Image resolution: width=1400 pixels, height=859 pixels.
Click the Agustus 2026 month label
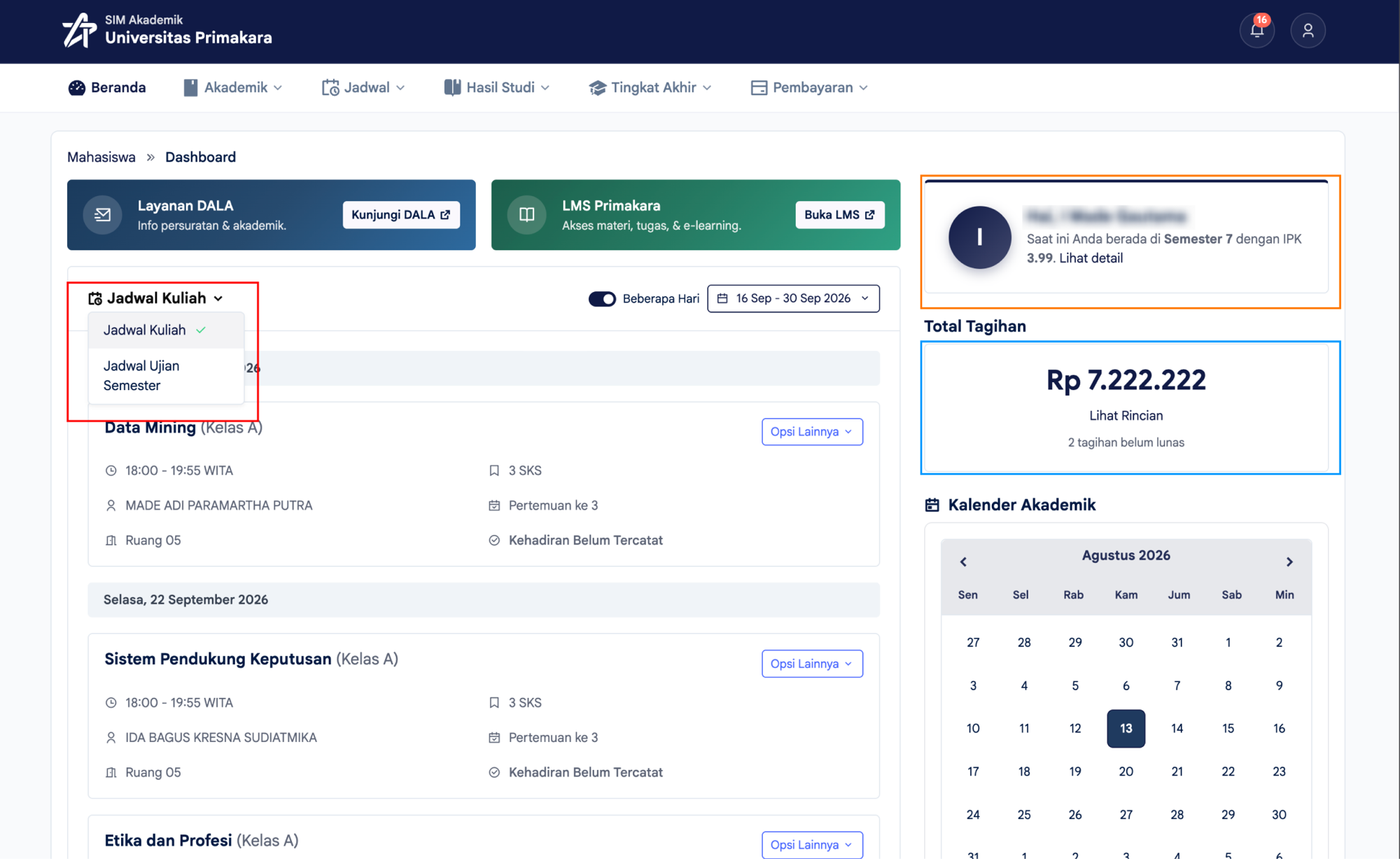pyautogui.click(x=1126, y=555)
